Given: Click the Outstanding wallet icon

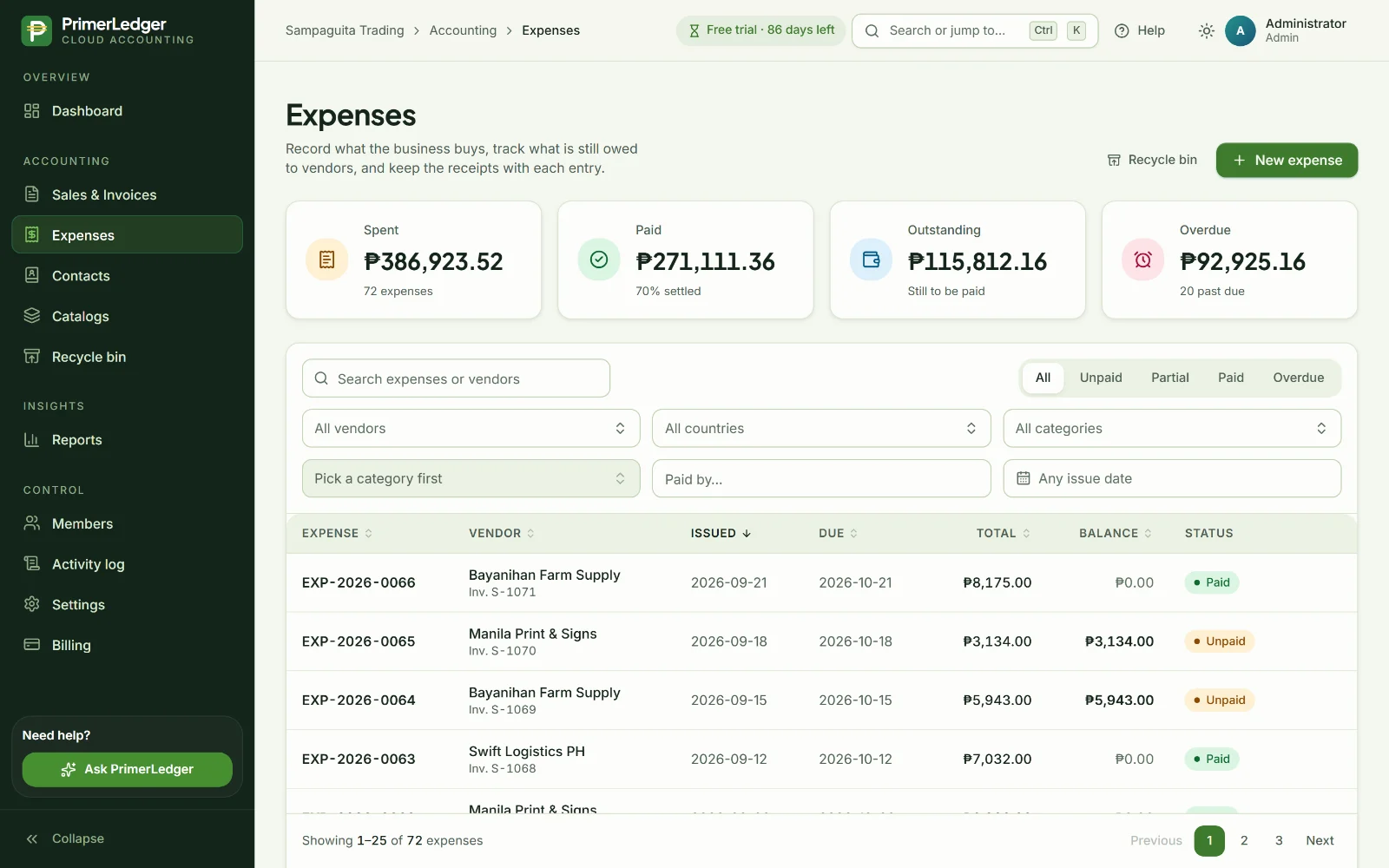Looking at the screenshot, I should 871,260.
